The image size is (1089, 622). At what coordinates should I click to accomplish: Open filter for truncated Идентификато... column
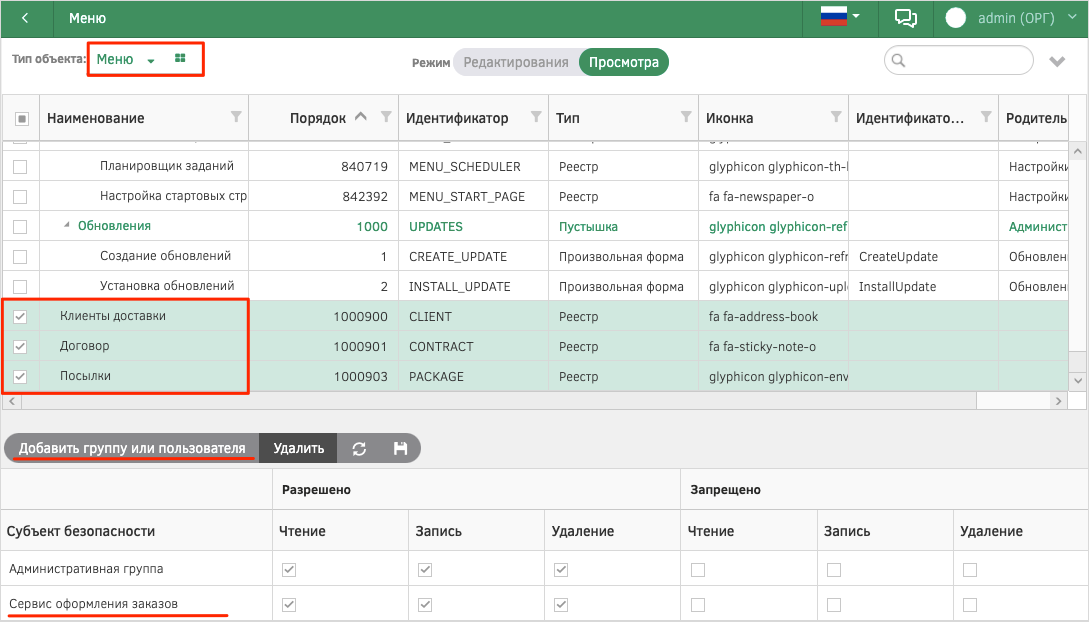coord(986,117)
